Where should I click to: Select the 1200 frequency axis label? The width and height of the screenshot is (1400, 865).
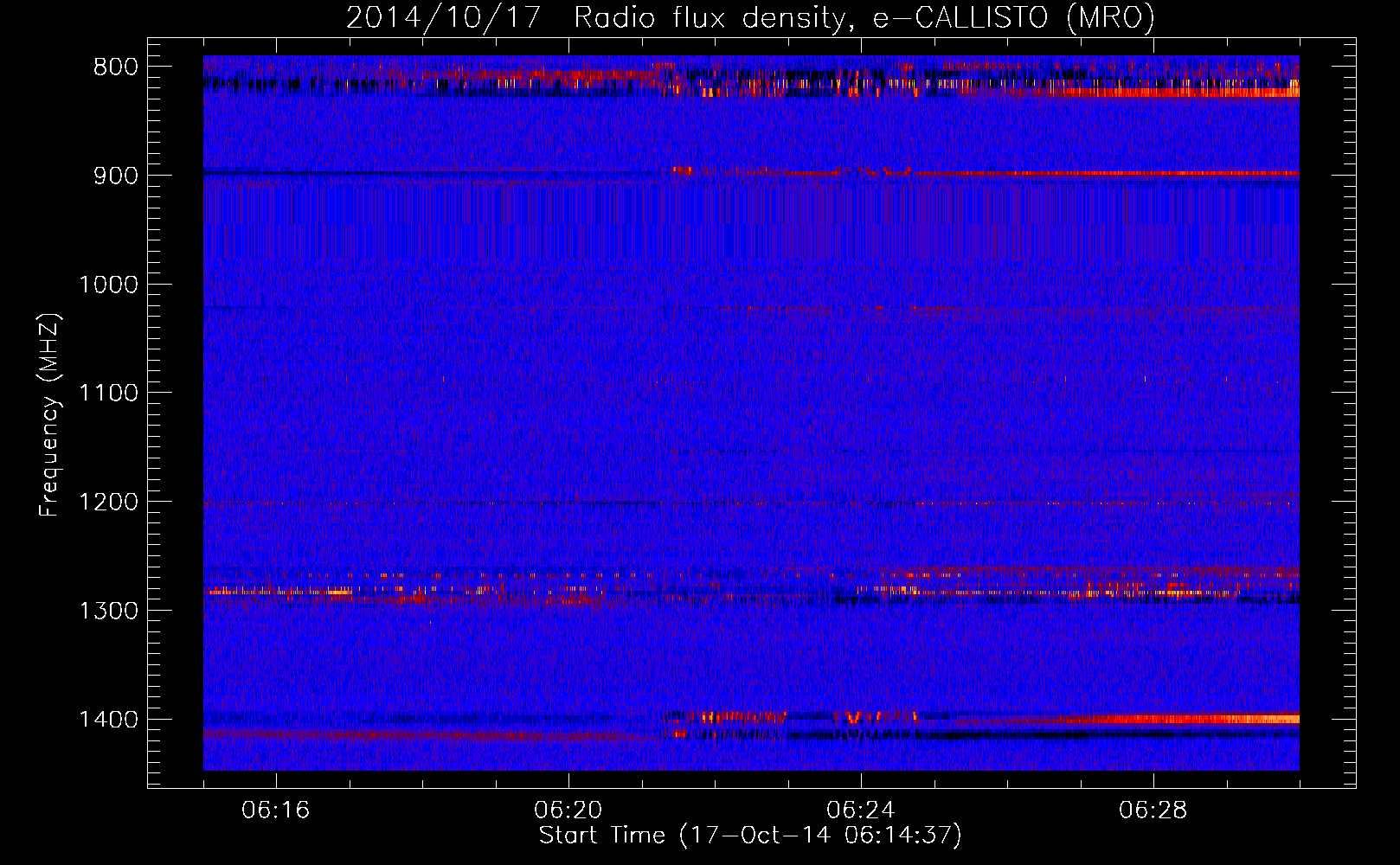[108, 503]
